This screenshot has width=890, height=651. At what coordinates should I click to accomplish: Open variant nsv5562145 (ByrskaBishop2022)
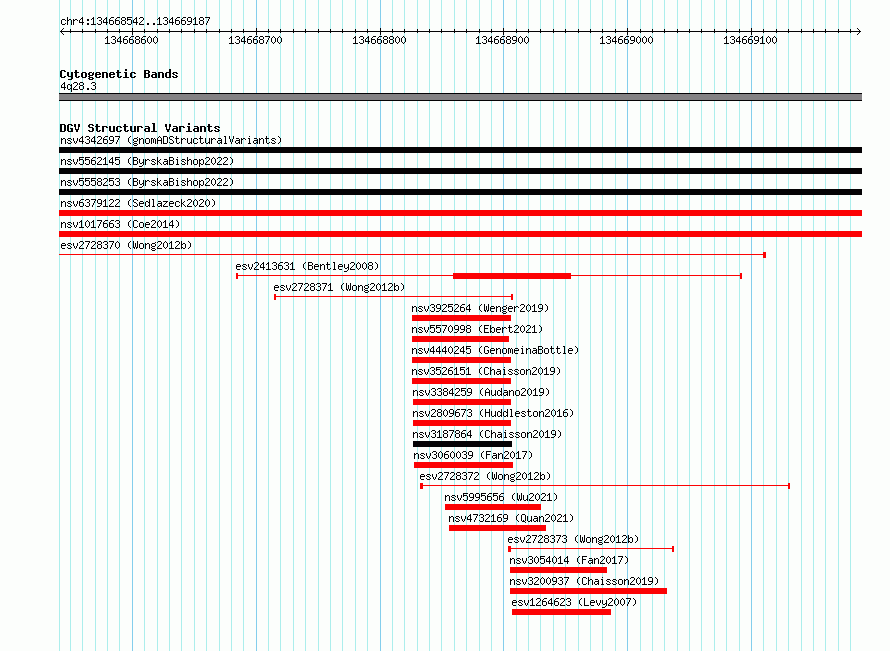(147, 161)
